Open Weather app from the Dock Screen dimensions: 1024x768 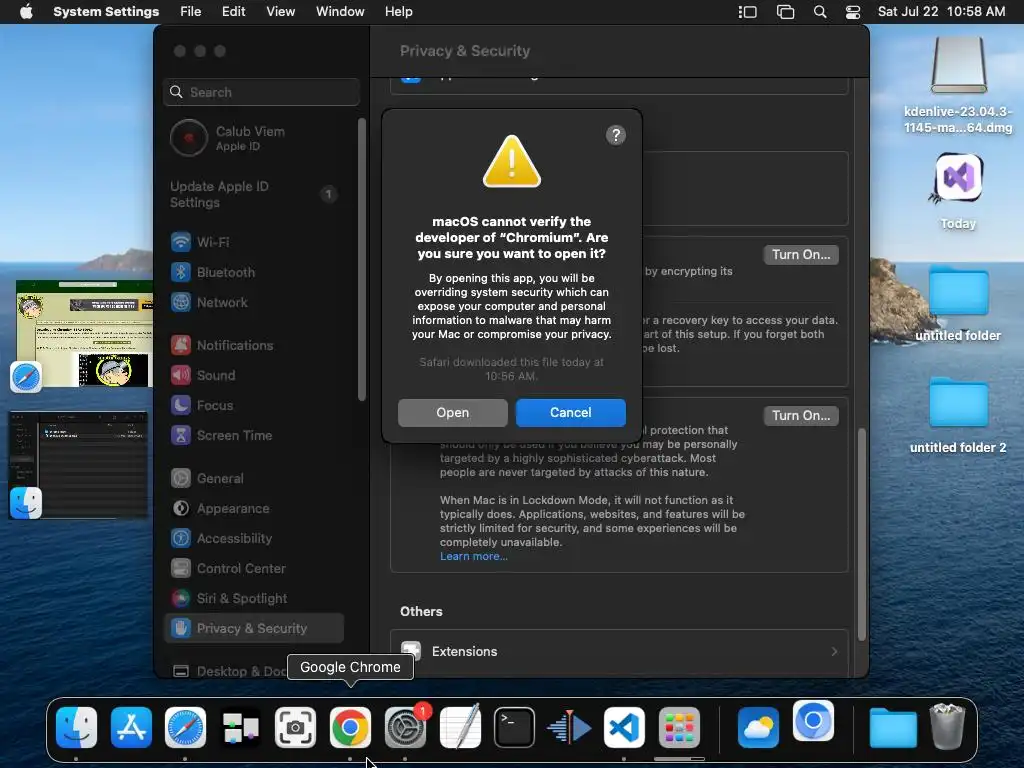(x=758, y=728)
